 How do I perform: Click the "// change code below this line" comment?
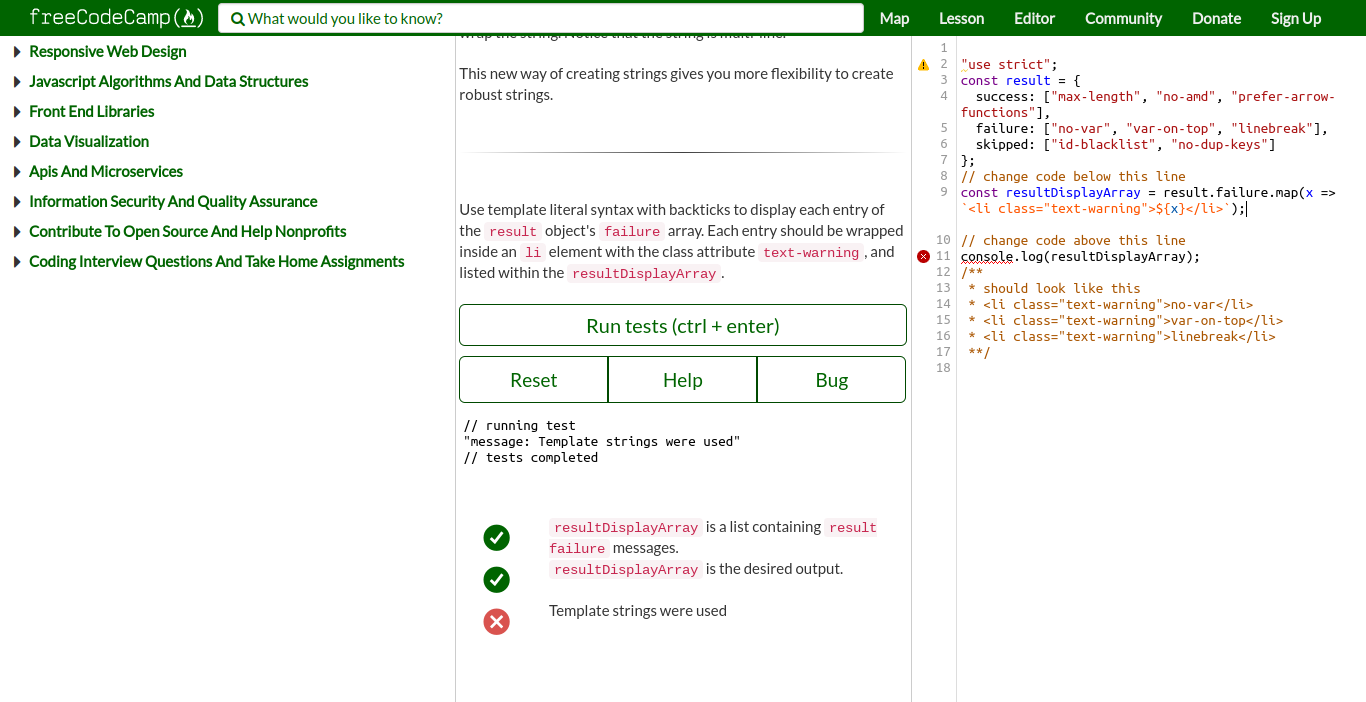[x=1073, y=177]
